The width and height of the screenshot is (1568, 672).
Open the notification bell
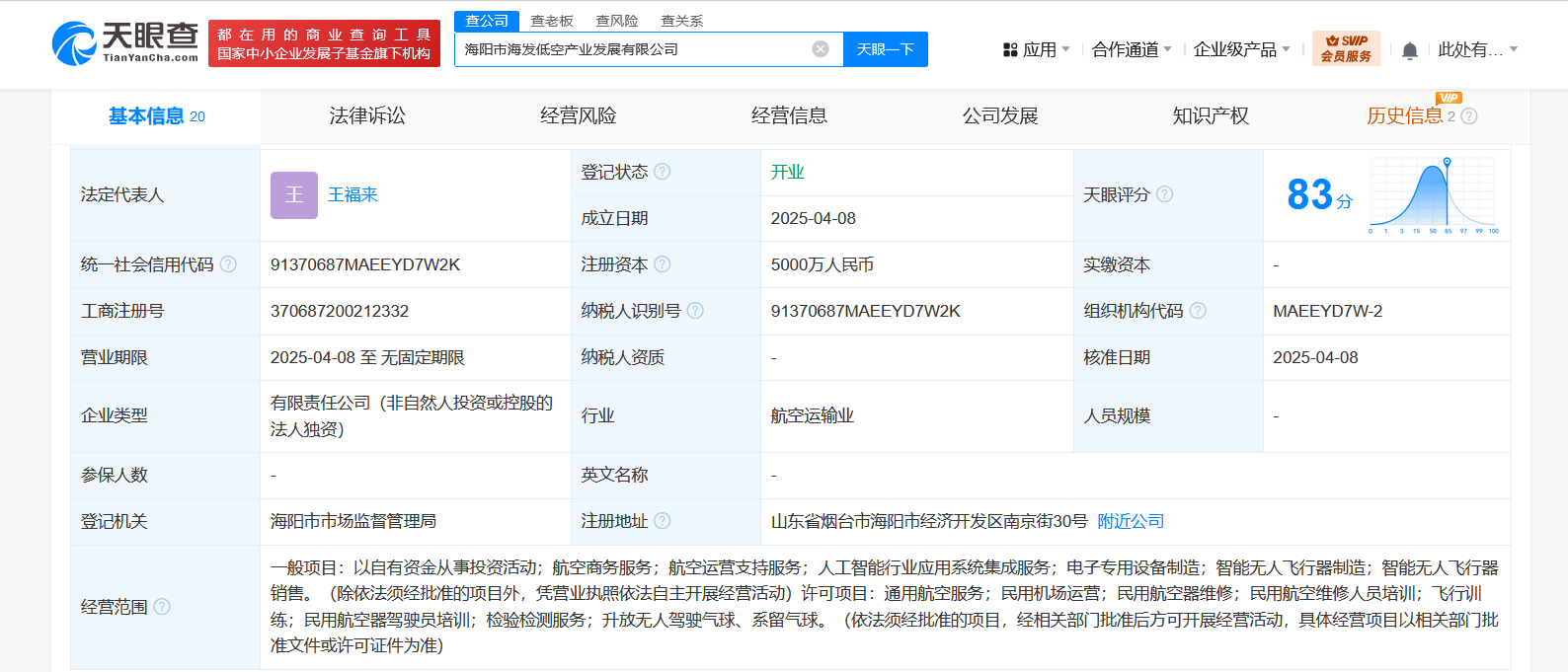(x=1410, y=50)
